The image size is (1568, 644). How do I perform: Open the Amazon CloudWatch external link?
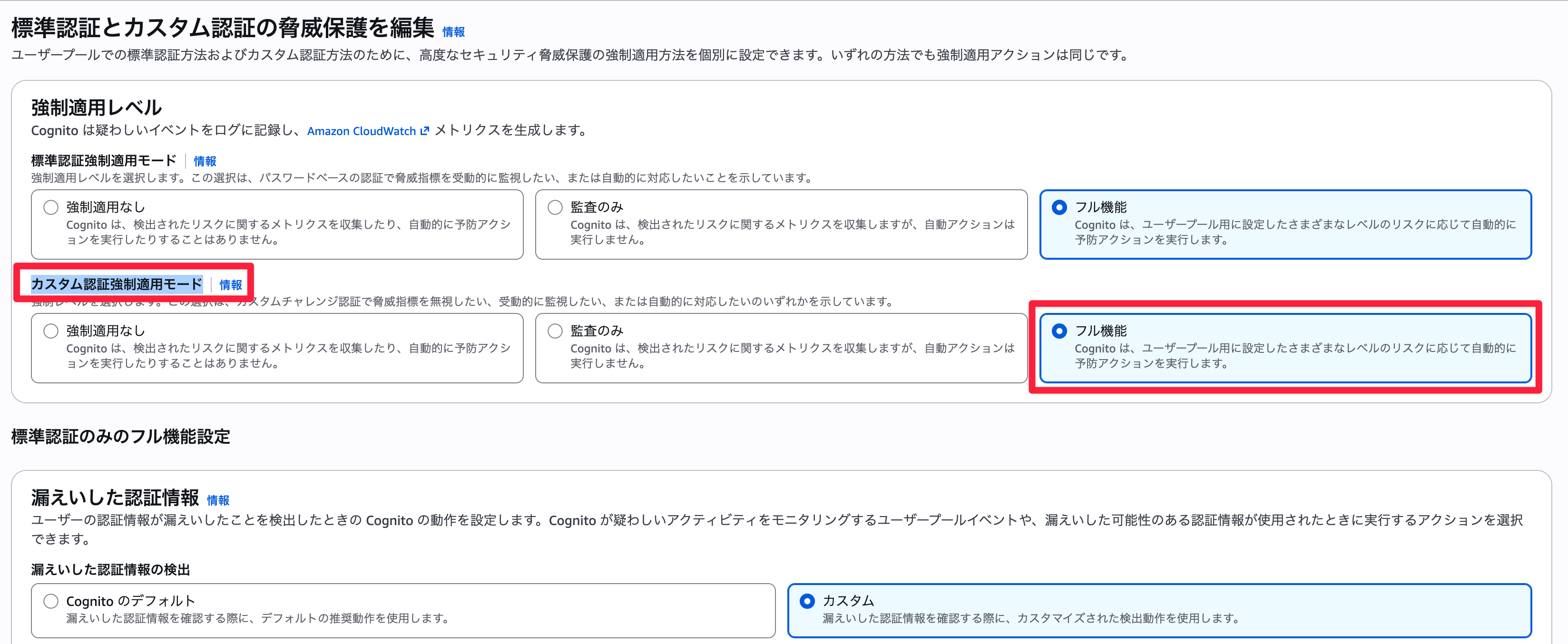(368, 131)
